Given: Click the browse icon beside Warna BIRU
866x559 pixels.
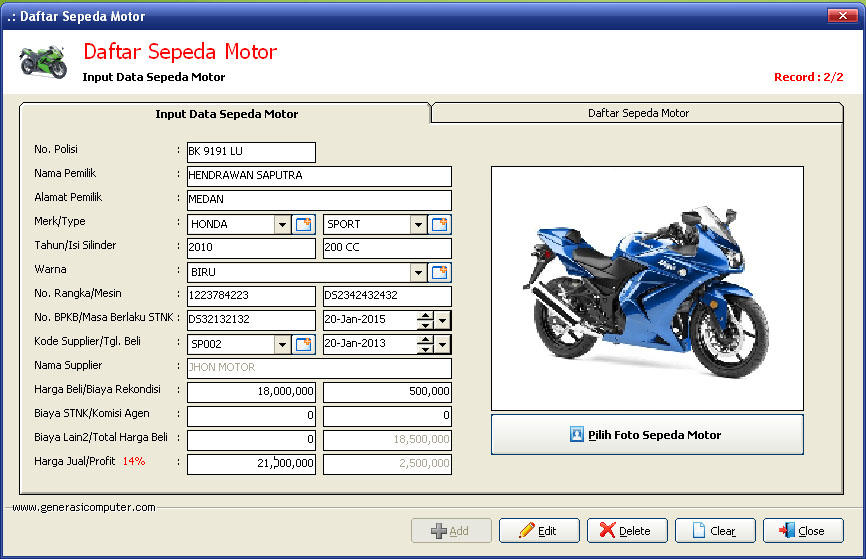Looking at the screenshot, I should 440,272.
